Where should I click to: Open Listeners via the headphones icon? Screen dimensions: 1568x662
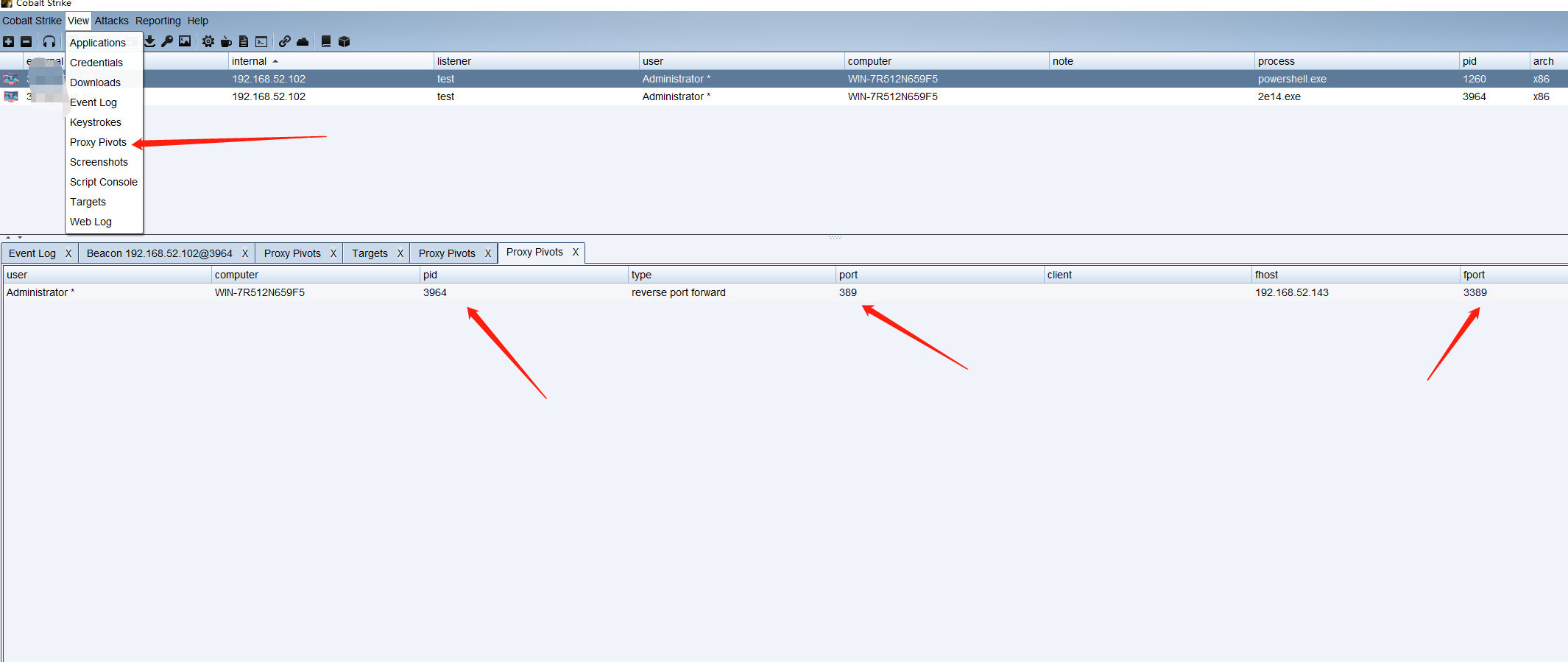coord(49,41)
